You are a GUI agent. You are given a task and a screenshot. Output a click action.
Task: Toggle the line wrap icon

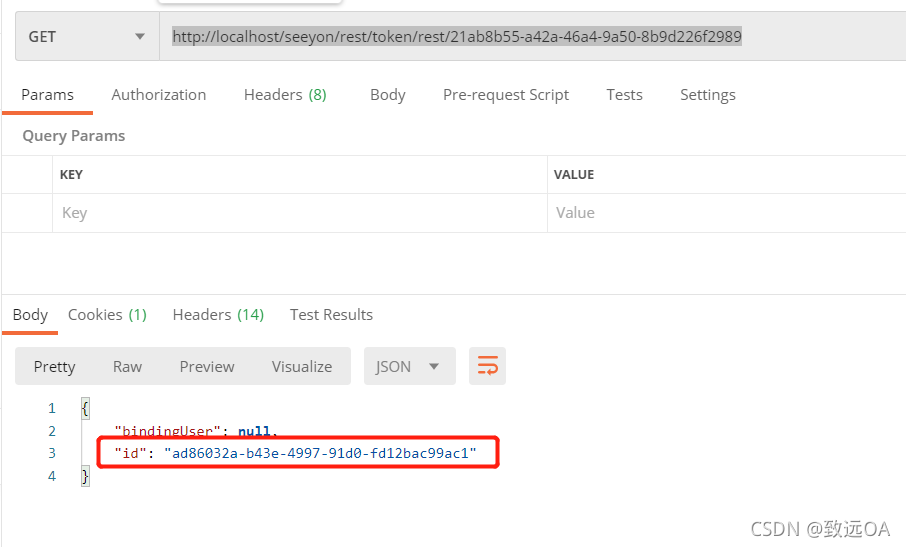487,366
